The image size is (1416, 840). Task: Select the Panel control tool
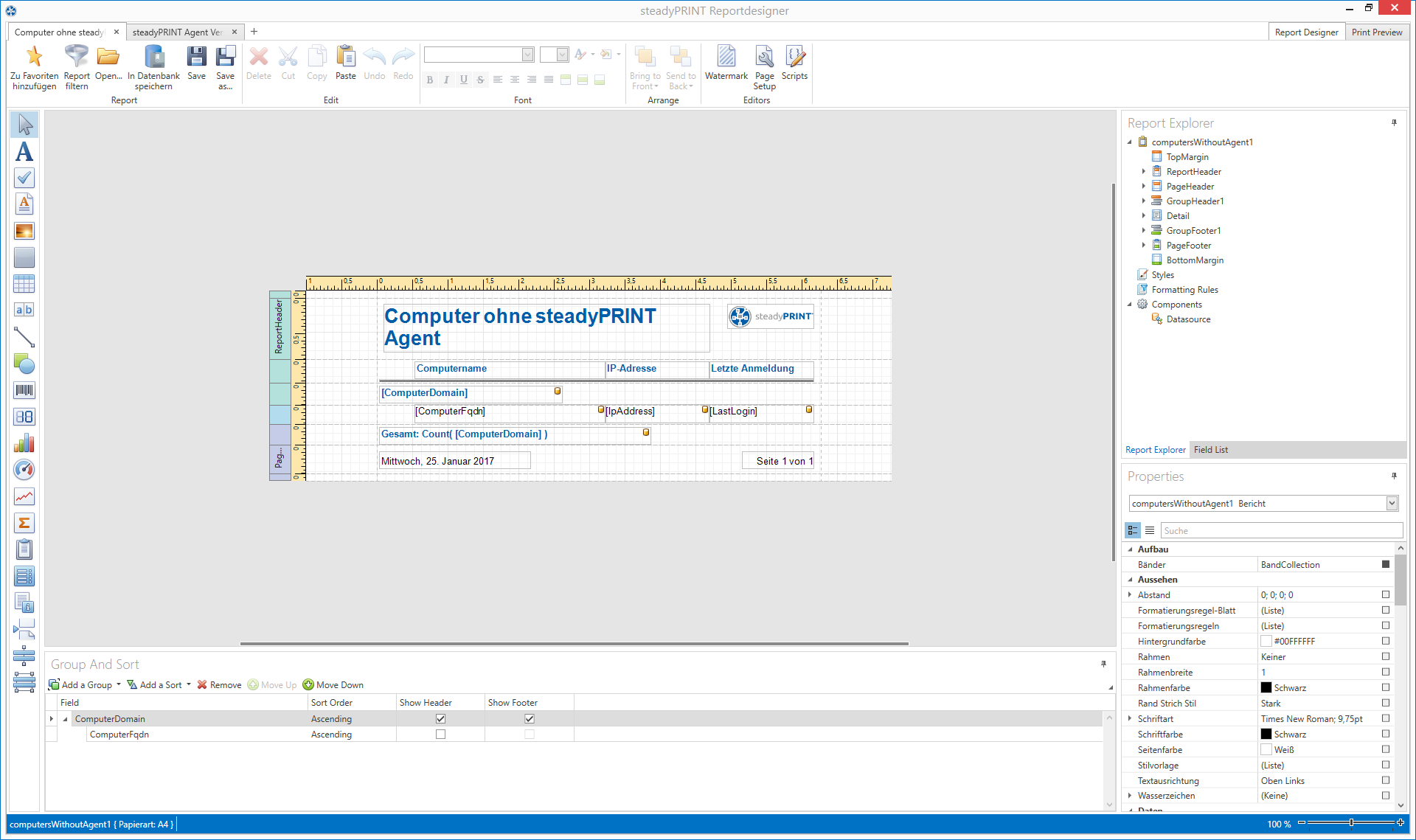[x=24, y=257]
